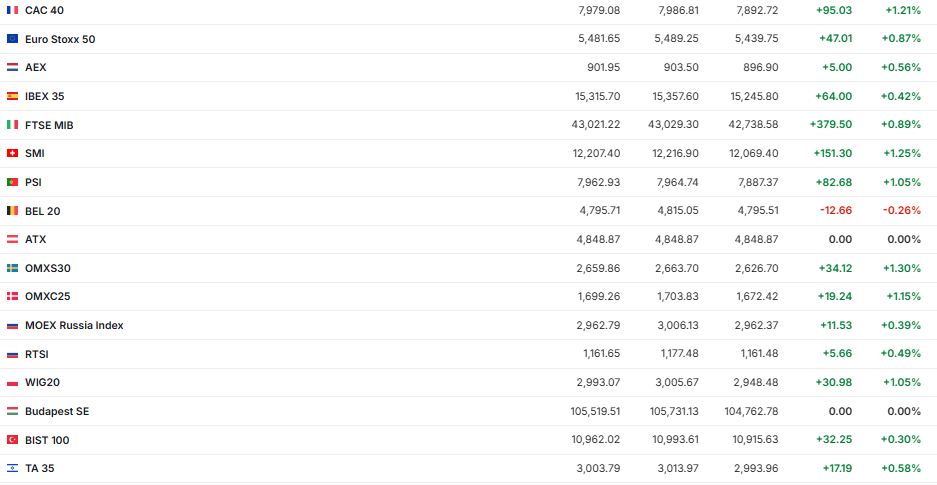Click the Belgium flag next to BEL 20
This screenshot has width=937, height=485.
click(x=12, y=211)
